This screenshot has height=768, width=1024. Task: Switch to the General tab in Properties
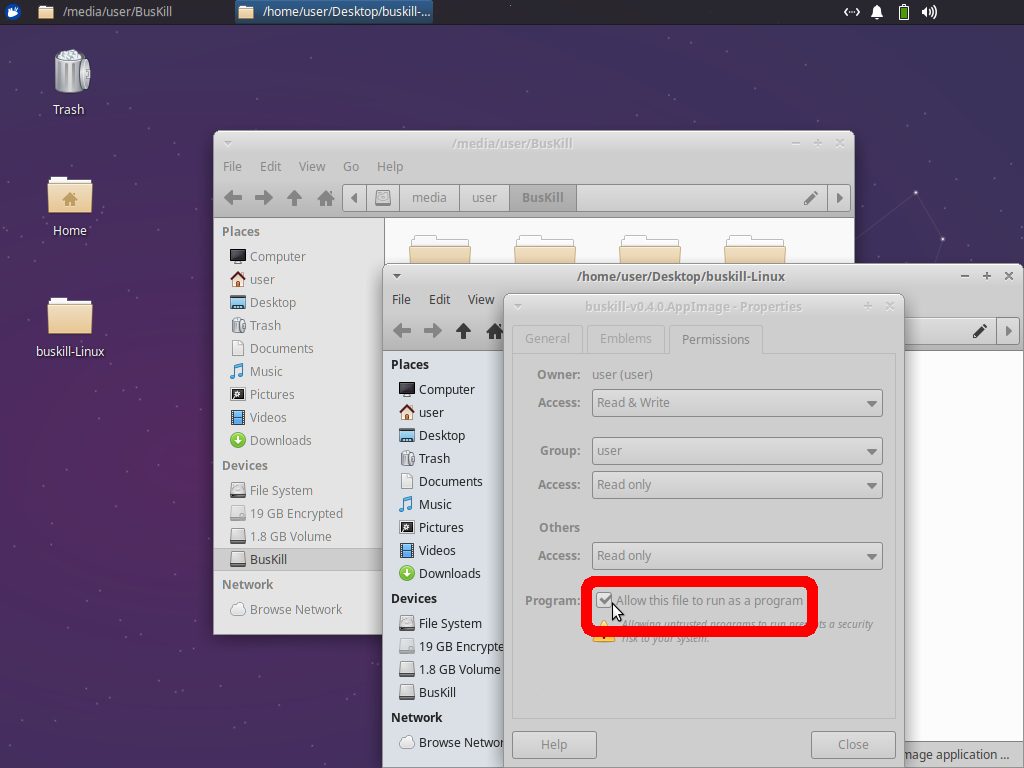[x=547, y=339]
